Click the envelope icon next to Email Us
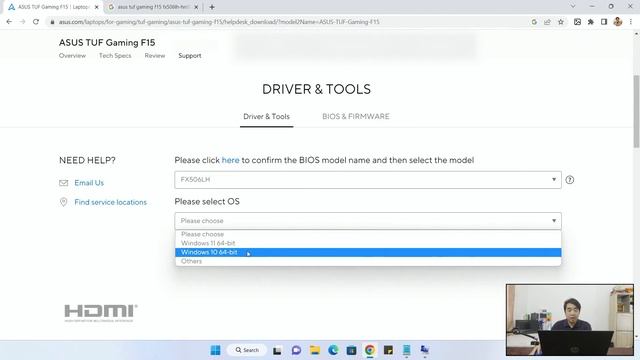Screen dimensions: 640x360 pyautogui.click(x=63, y=183)
